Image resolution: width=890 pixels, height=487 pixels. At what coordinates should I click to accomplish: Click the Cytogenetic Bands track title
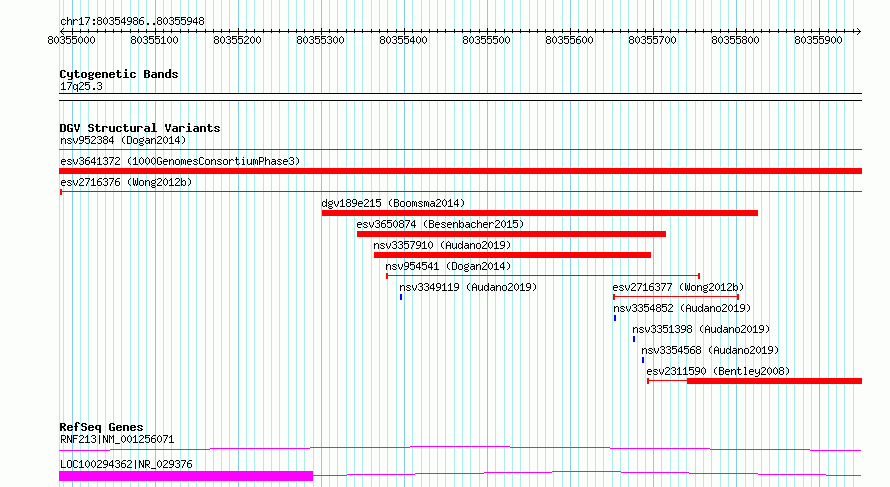[119, 74]
